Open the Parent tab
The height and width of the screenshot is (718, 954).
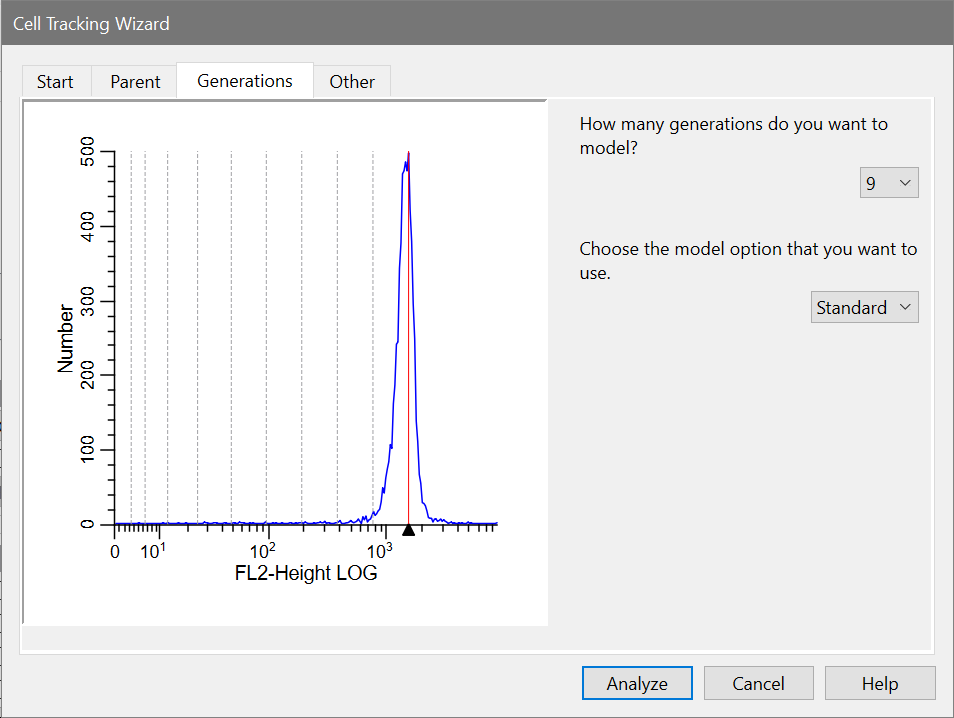click(135, 82)
